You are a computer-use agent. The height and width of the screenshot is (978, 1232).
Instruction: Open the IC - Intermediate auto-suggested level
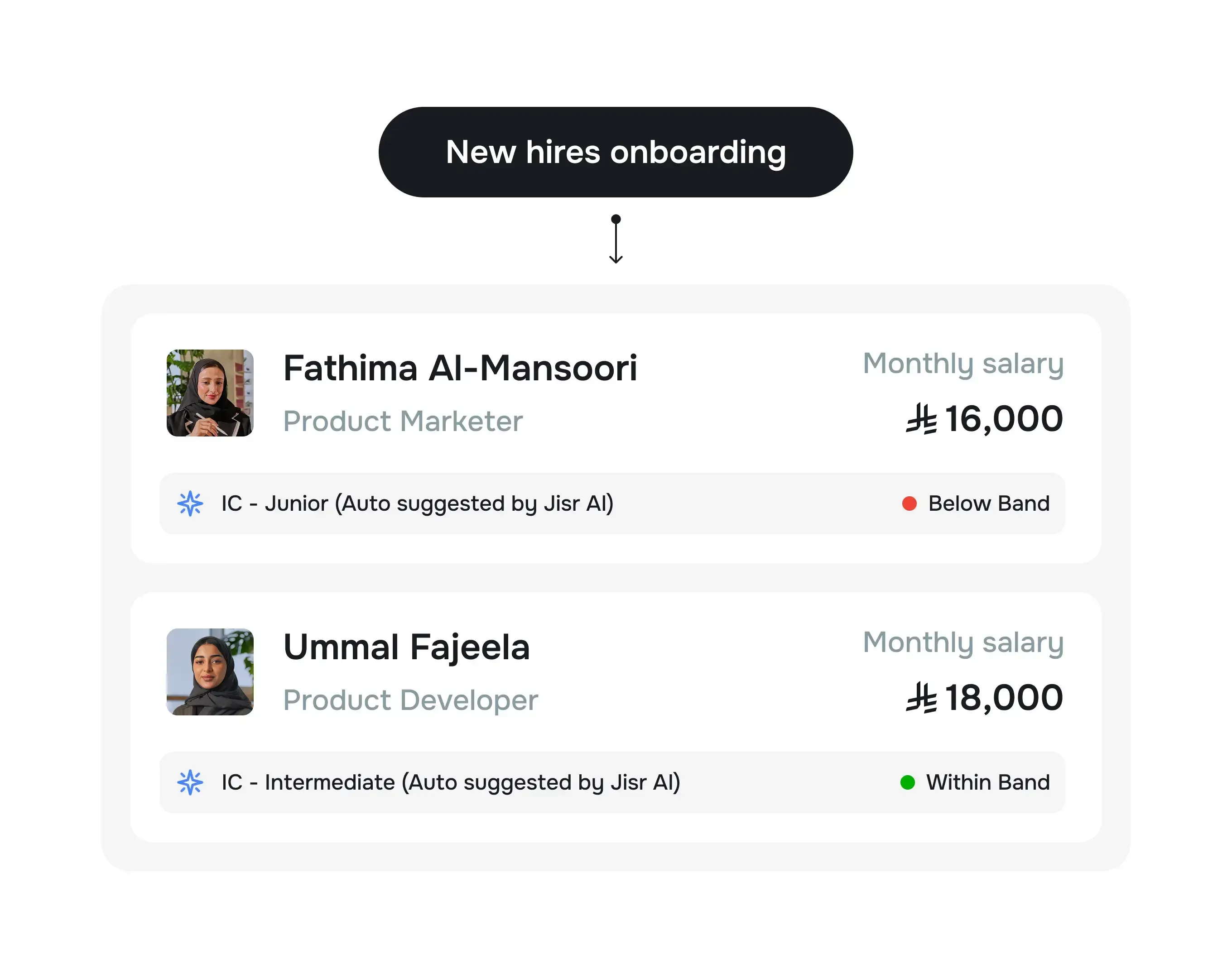(x=450, y=782)
